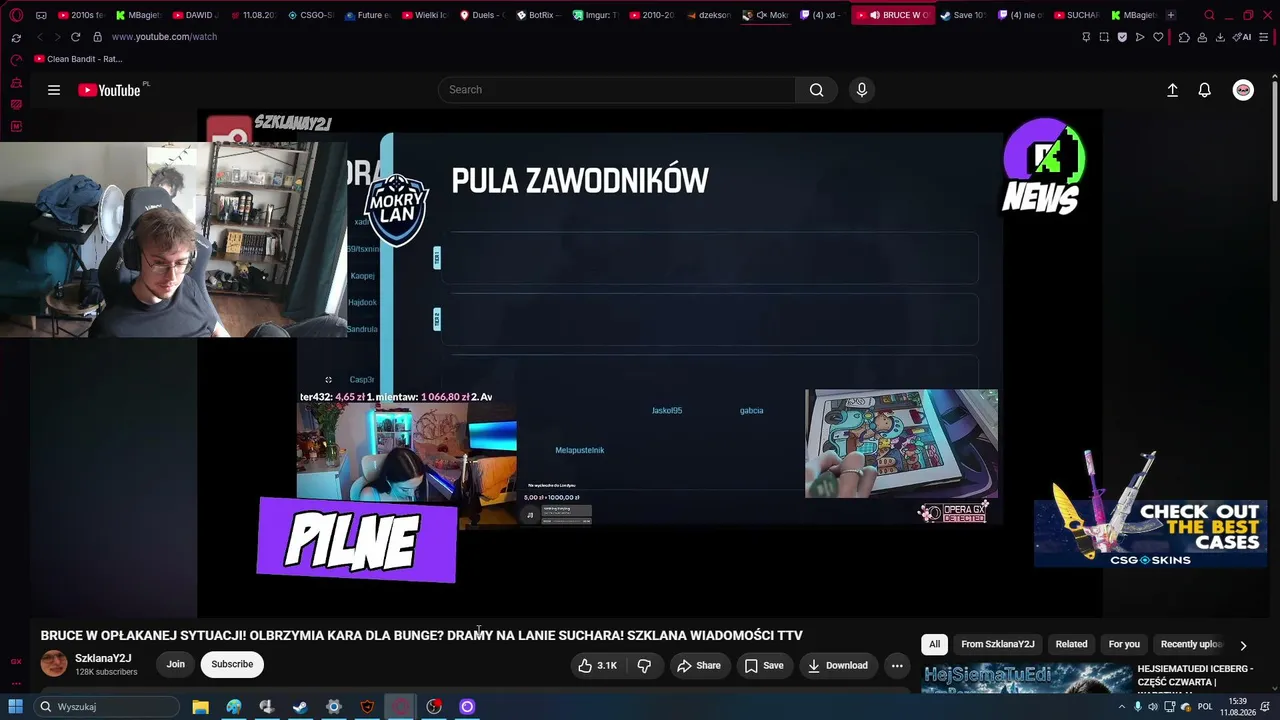
Task: Open the Aria AI button
Action: pyautogui.click(x=1242, y=37)
